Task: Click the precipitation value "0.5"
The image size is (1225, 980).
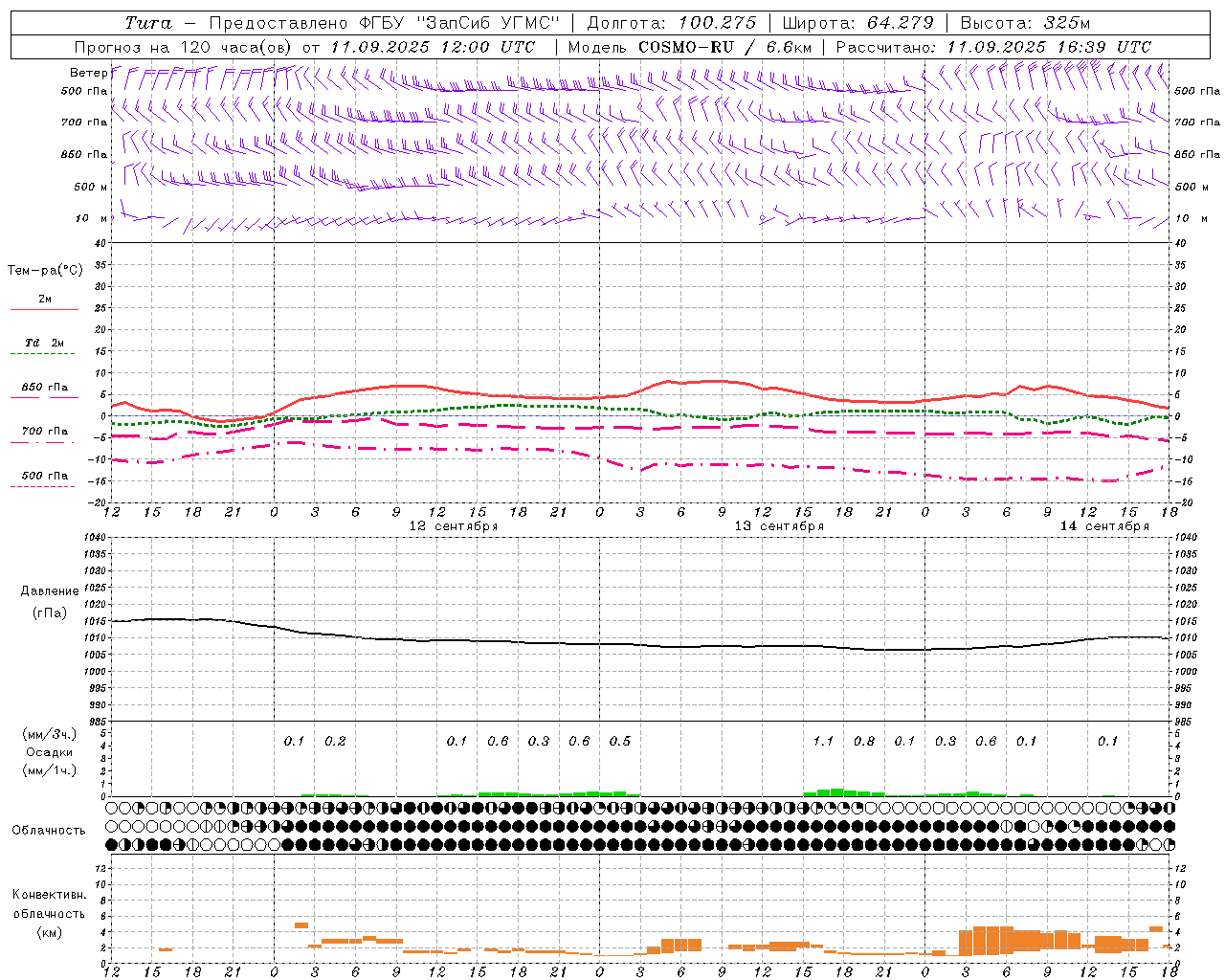Action: pos(620,741)
